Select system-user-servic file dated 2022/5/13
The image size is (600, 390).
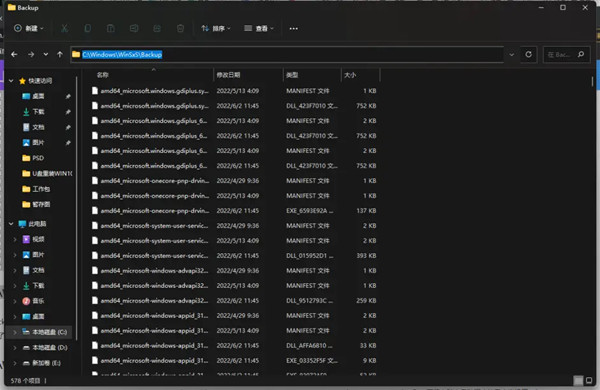point(234,240)
